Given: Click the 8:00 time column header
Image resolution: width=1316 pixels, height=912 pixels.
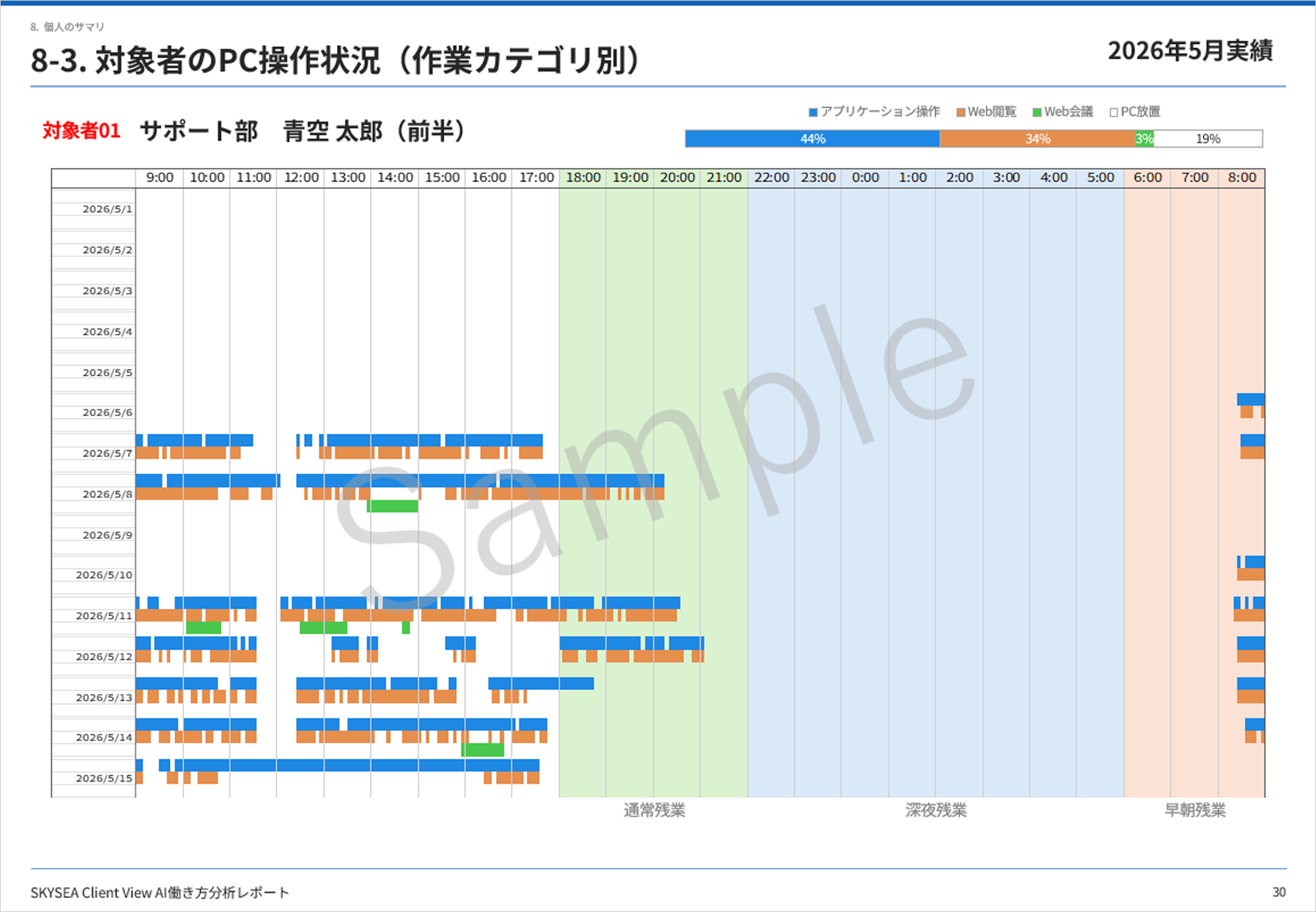Looking at the screenshot, I should point(1242,178).
